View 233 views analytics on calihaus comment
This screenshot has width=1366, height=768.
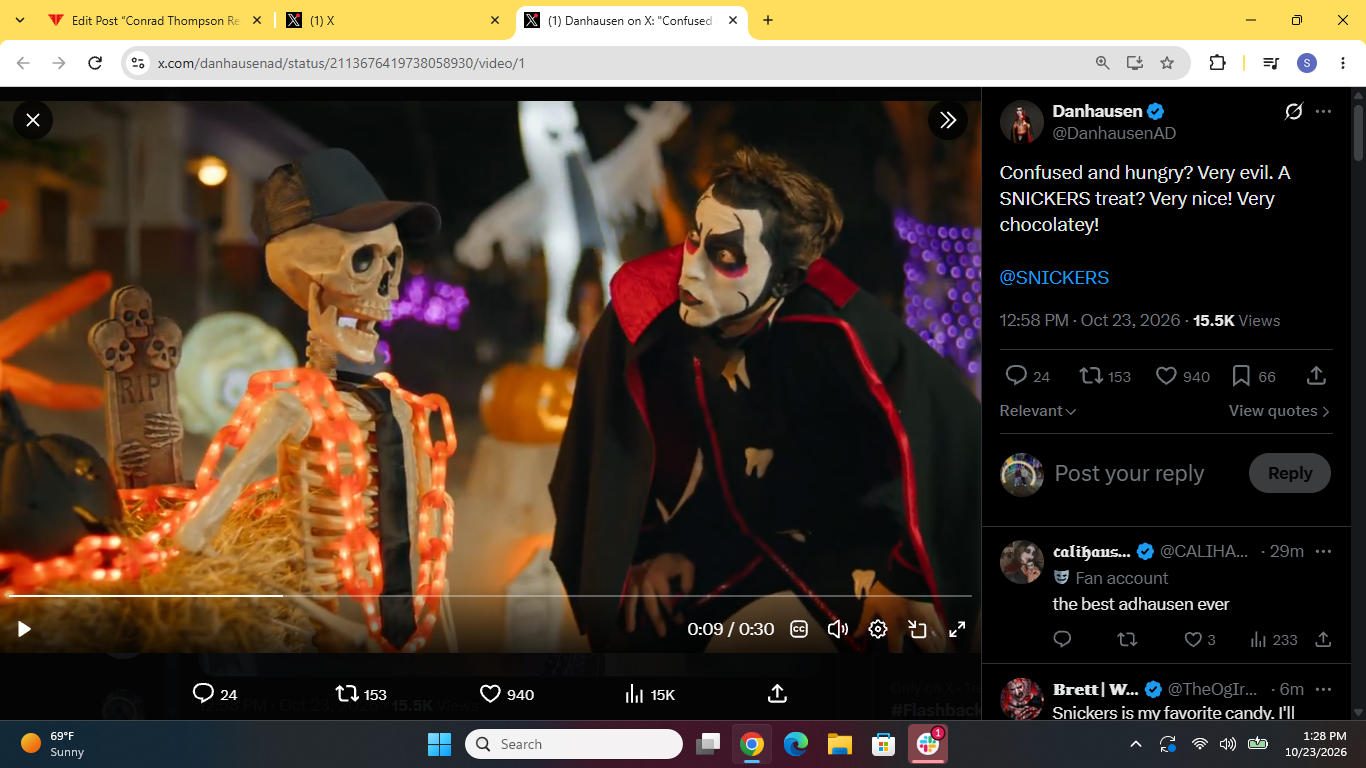[1273, 639]
